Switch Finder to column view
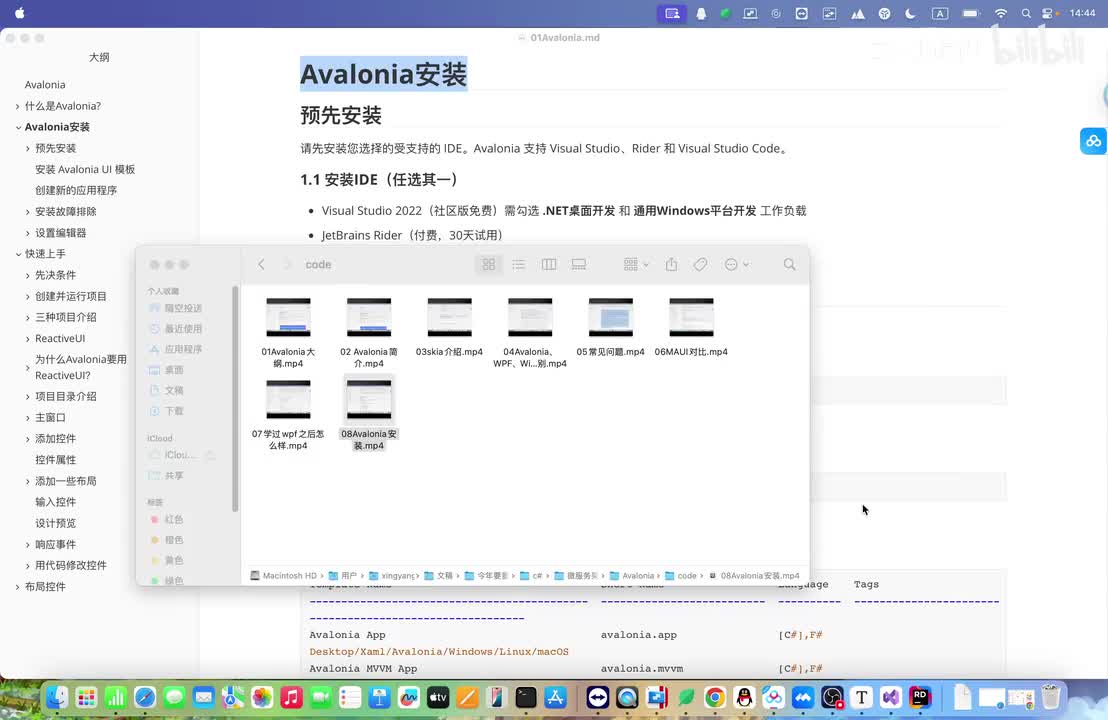 point(549,264)
